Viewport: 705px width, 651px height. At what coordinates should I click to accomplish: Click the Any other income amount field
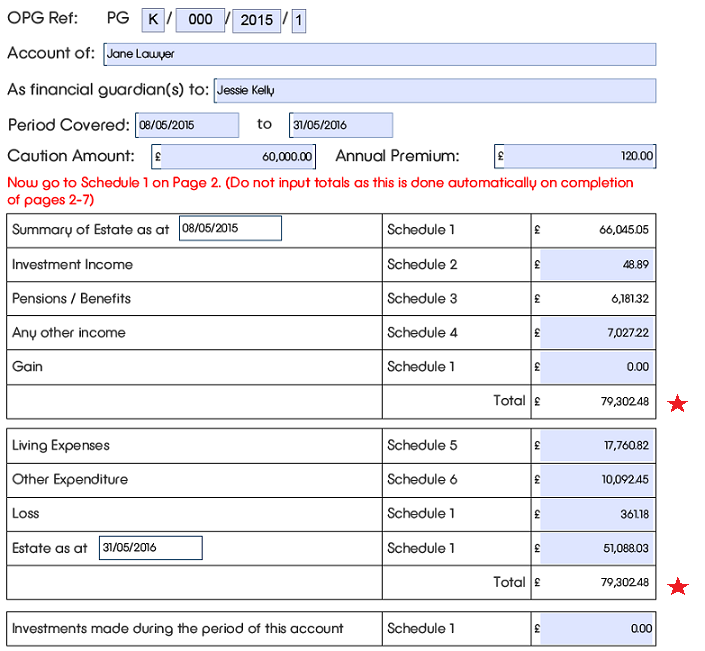click(x=597, y=333)
